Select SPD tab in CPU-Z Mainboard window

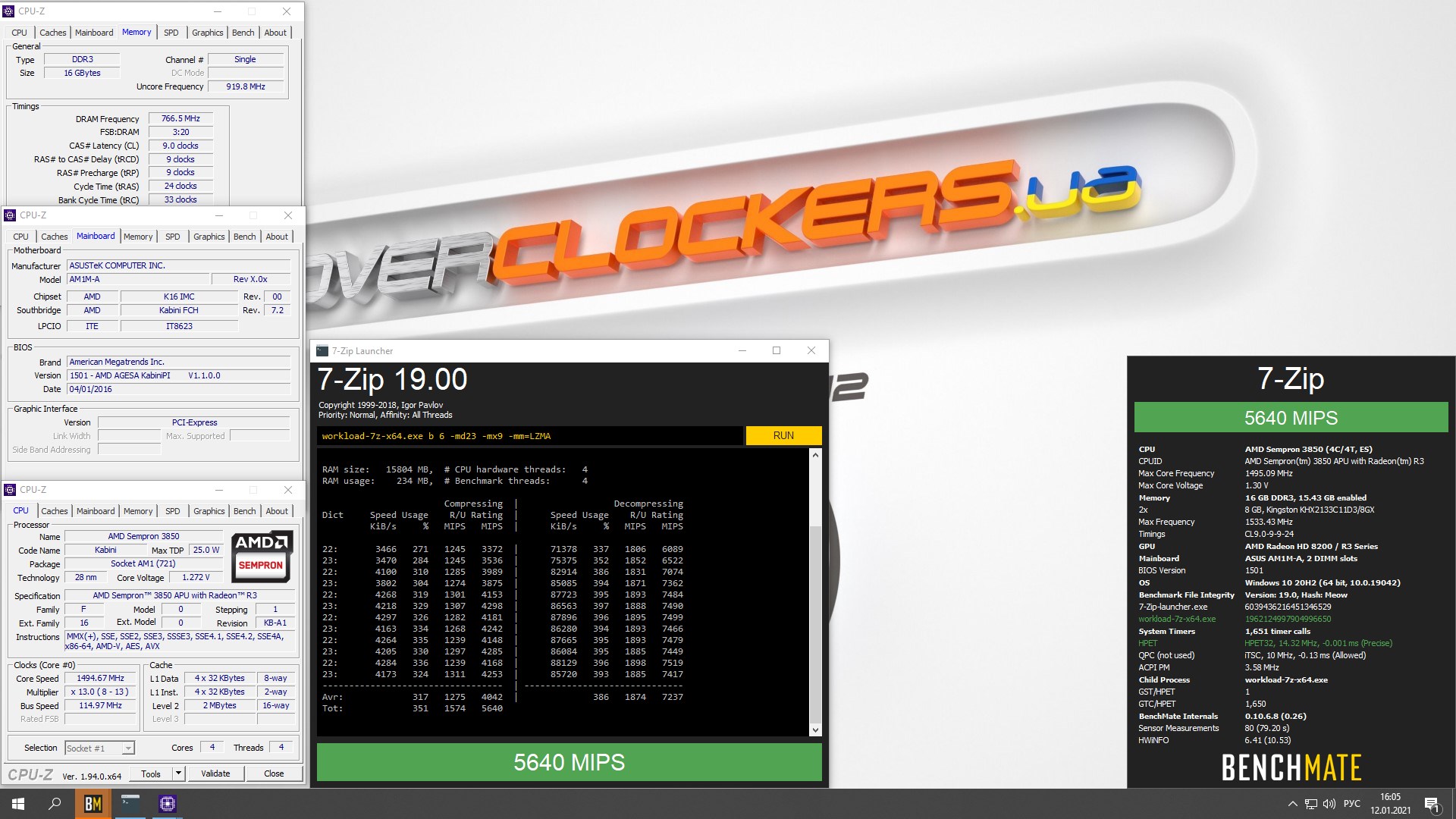(x=173, y=237)
